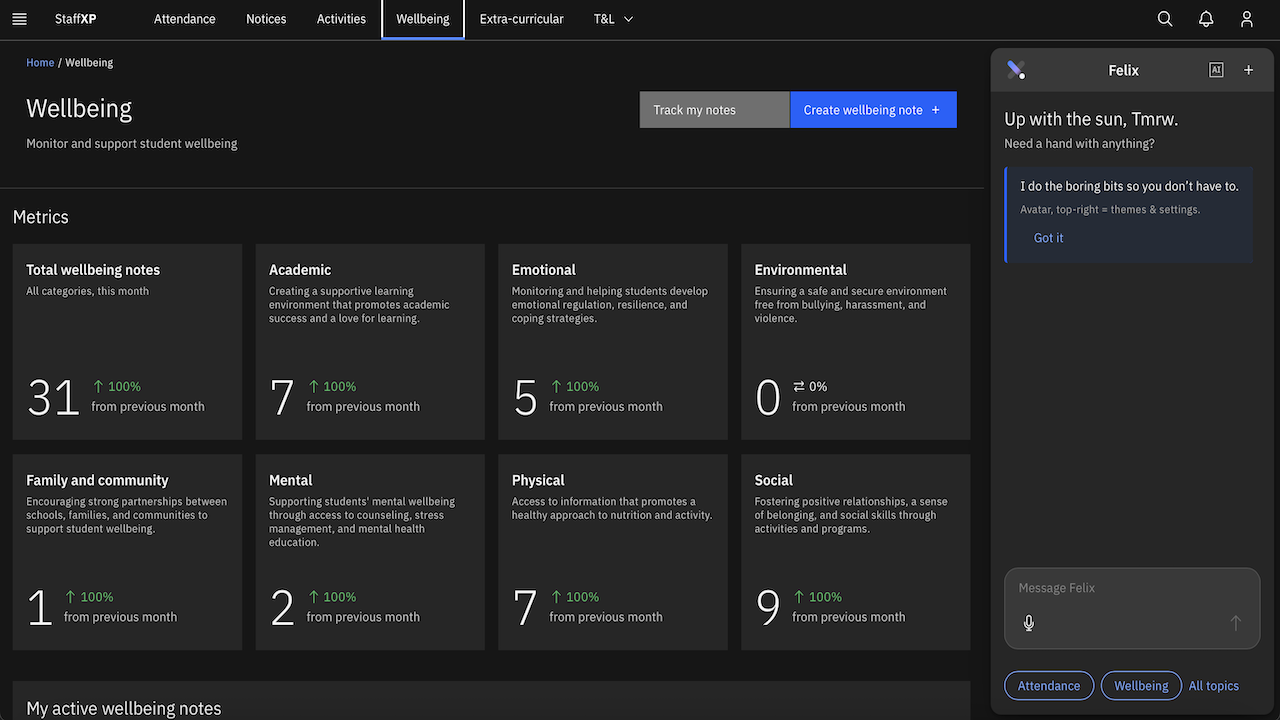
Task: Click Create wellbeing note button
Action: pyautogui.click(x=873, y=110)
